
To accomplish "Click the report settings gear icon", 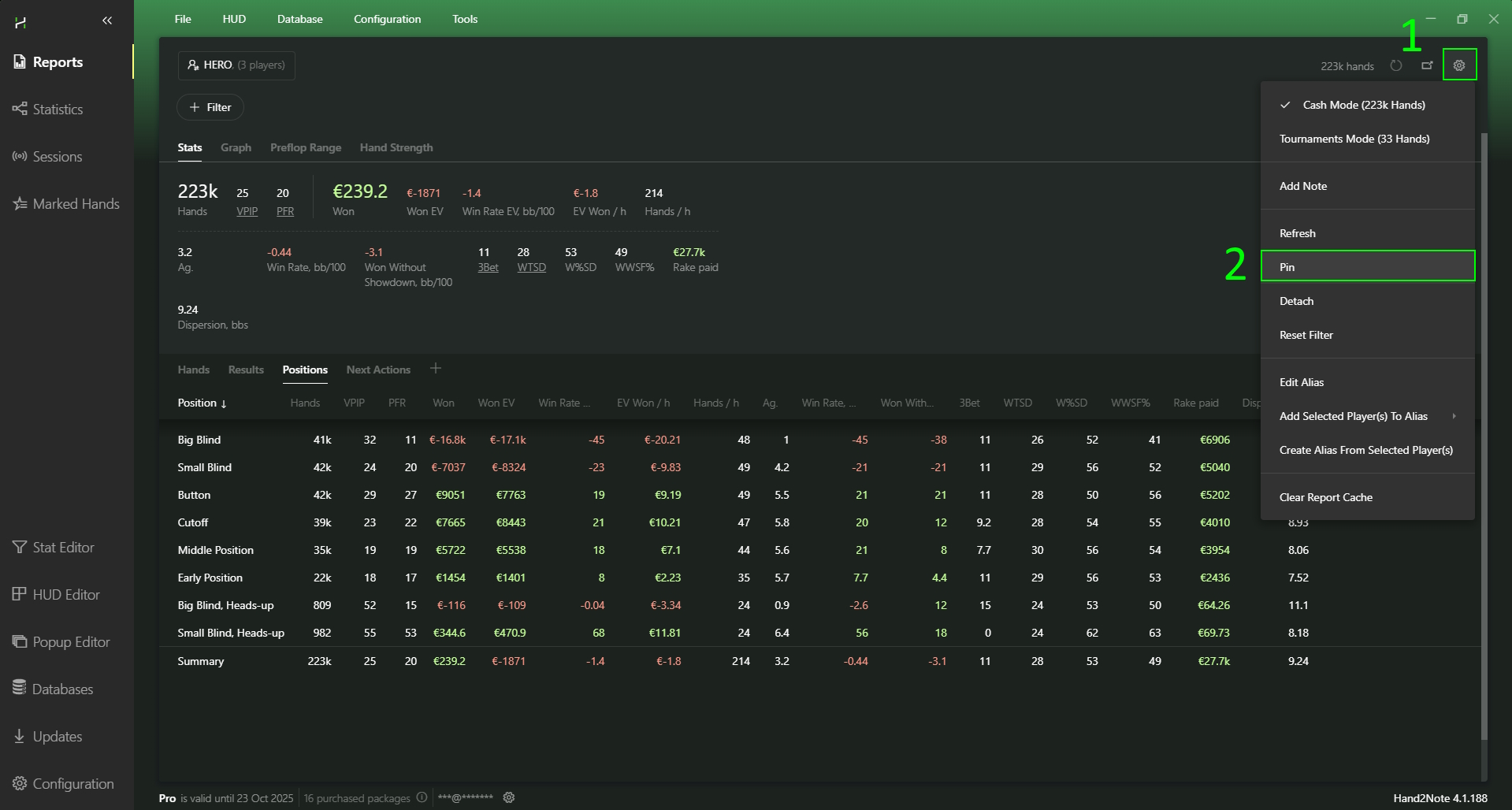I will (x=1459, y=65).
